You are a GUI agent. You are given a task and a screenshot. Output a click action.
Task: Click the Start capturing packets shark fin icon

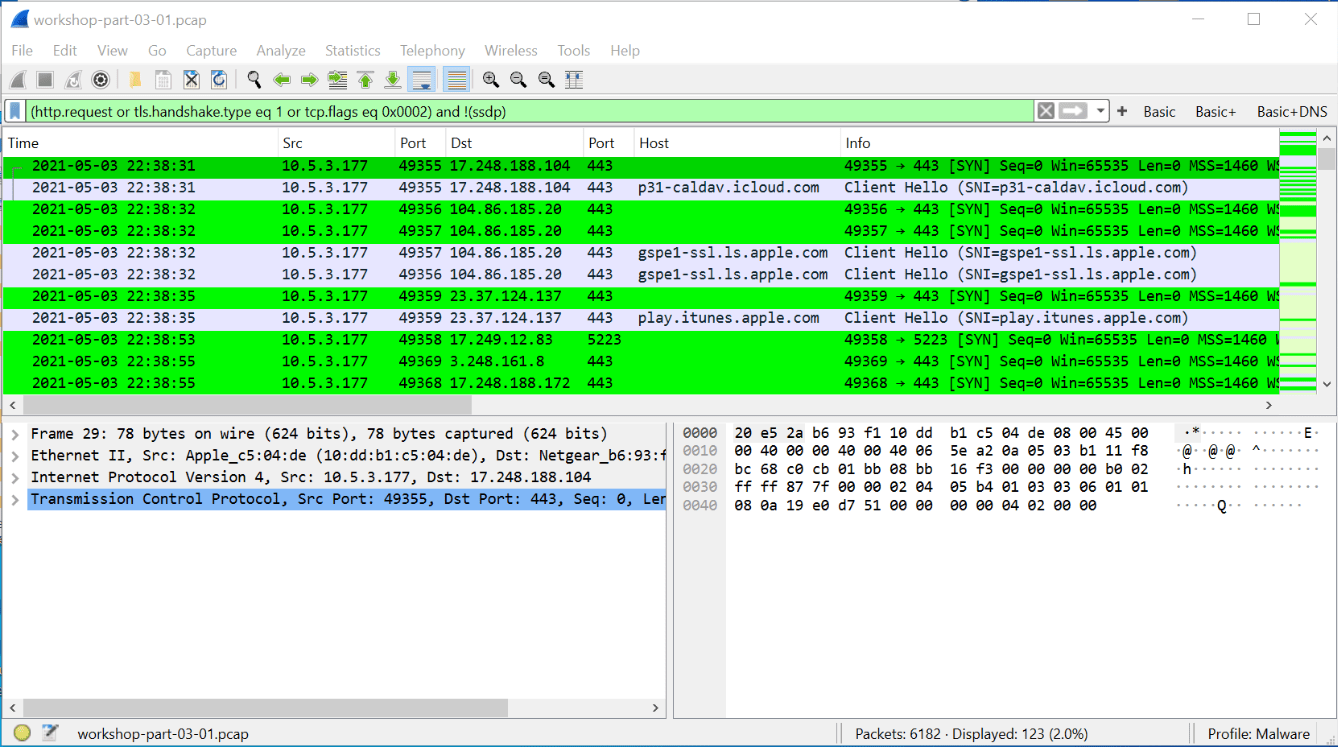point(18,80)
